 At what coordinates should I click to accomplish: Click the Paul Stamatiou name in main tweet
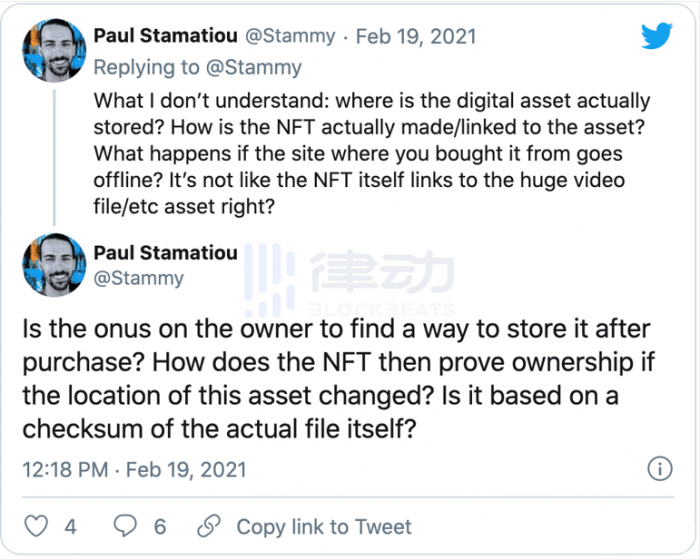coord(165,253)
